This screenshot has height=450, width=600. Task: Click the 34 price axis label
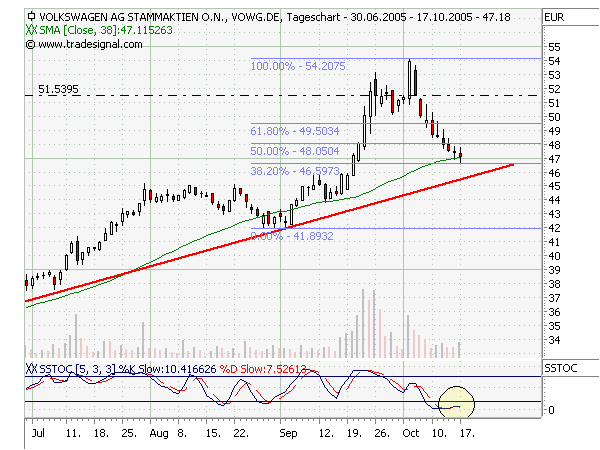tap(554, 340)
